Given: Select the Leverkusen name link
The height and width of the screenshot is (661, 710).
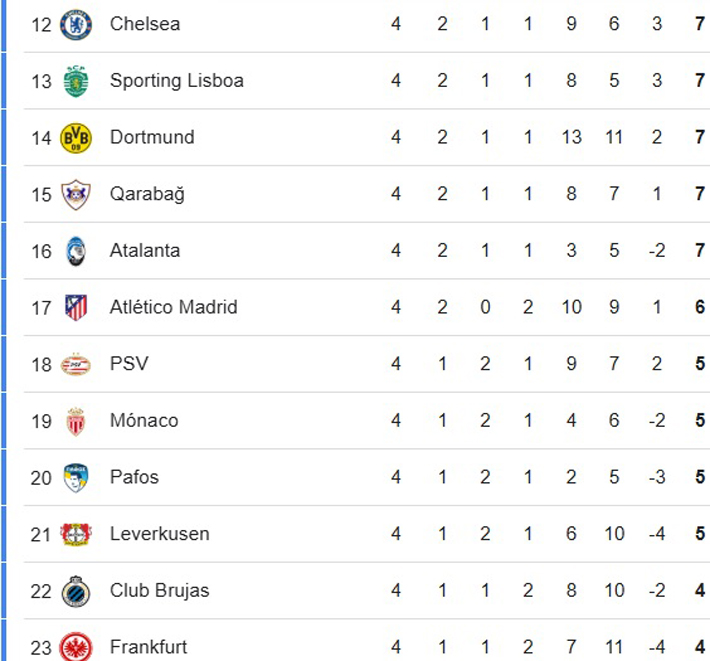Looking at the screenshot, I should (x=160, y=534).
